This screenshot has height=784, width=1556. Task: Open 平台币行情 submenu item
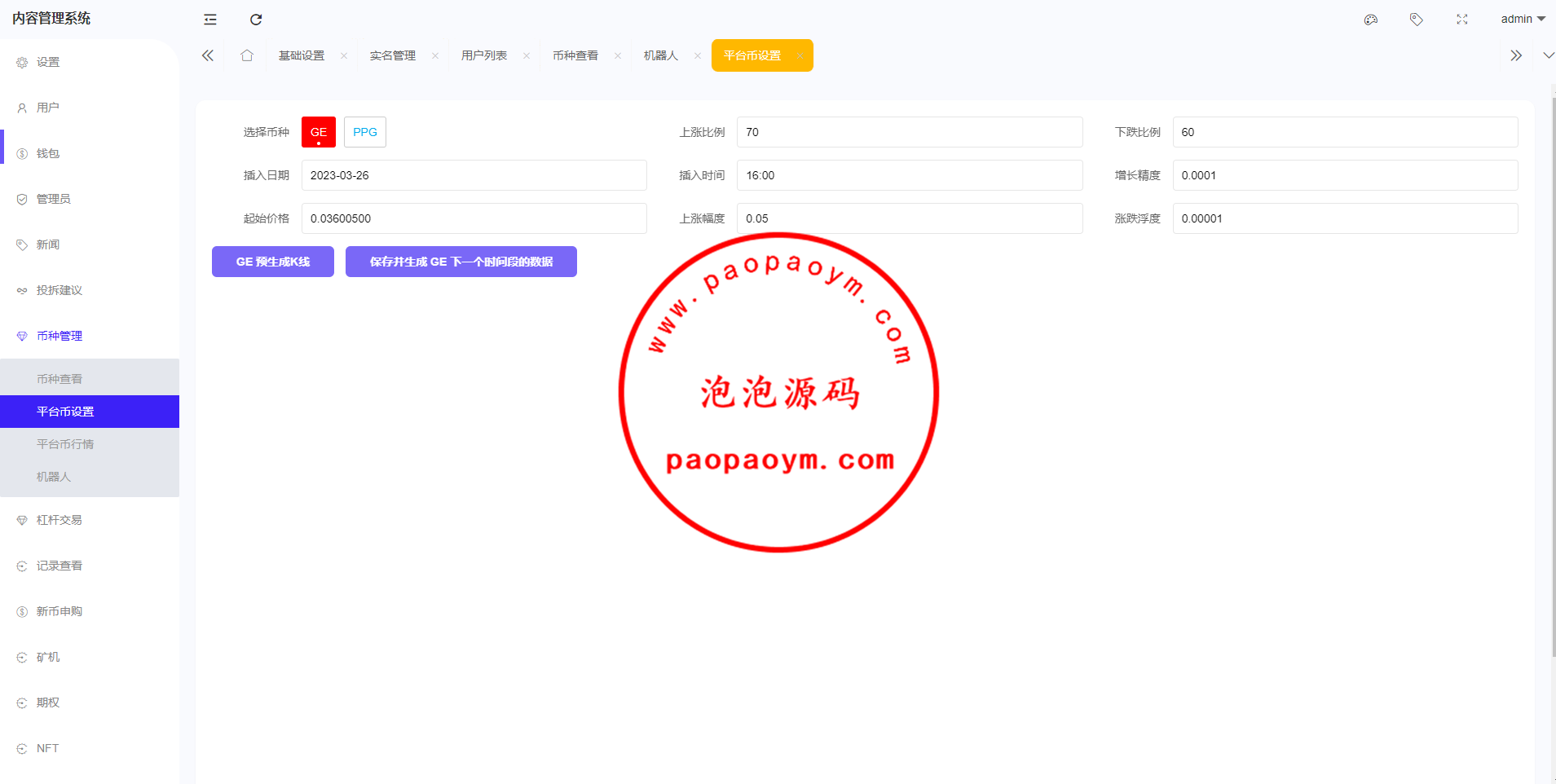pos(65,444)
